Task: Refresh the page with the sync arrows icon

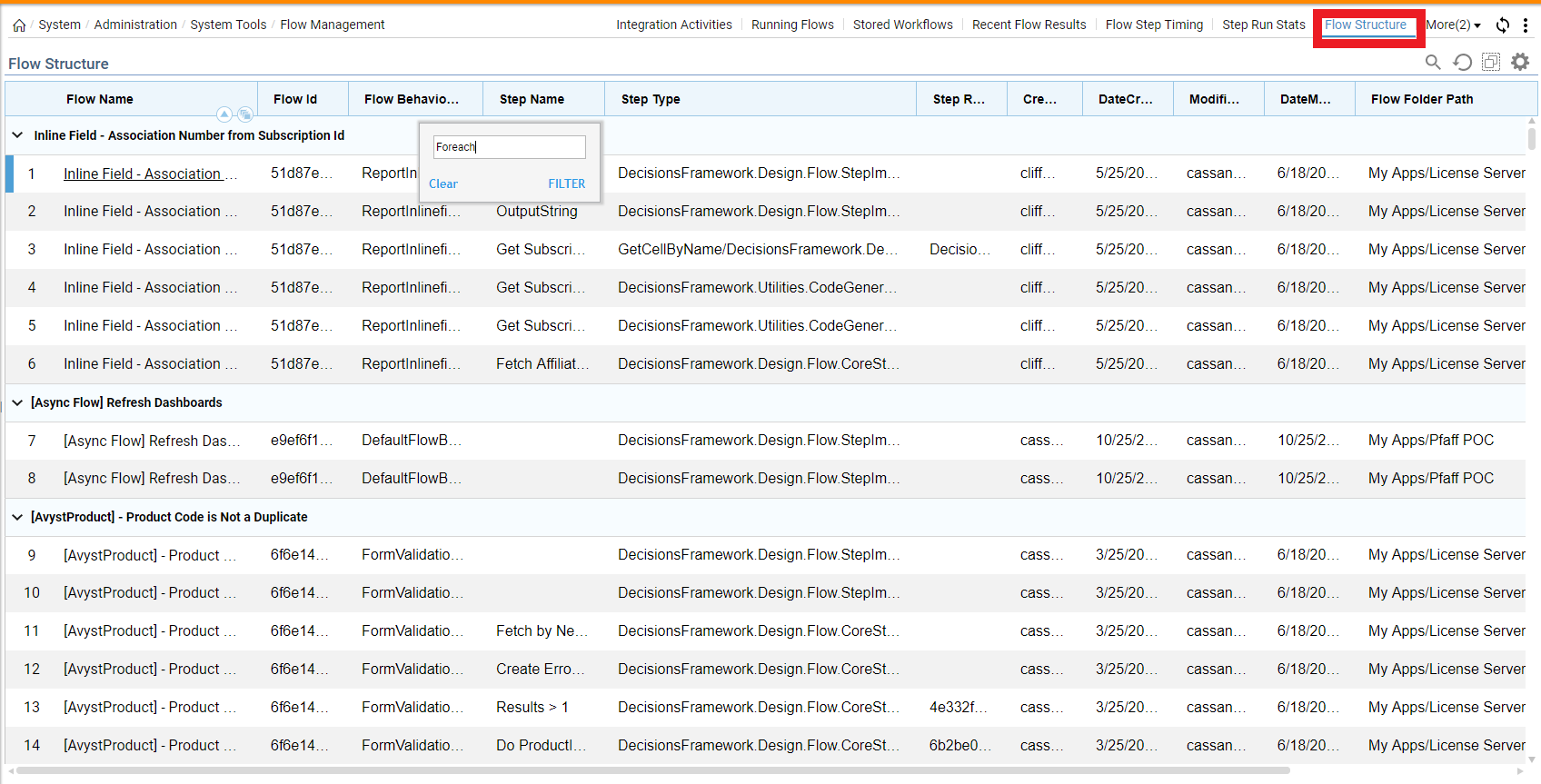Action: click(1503, 25)
